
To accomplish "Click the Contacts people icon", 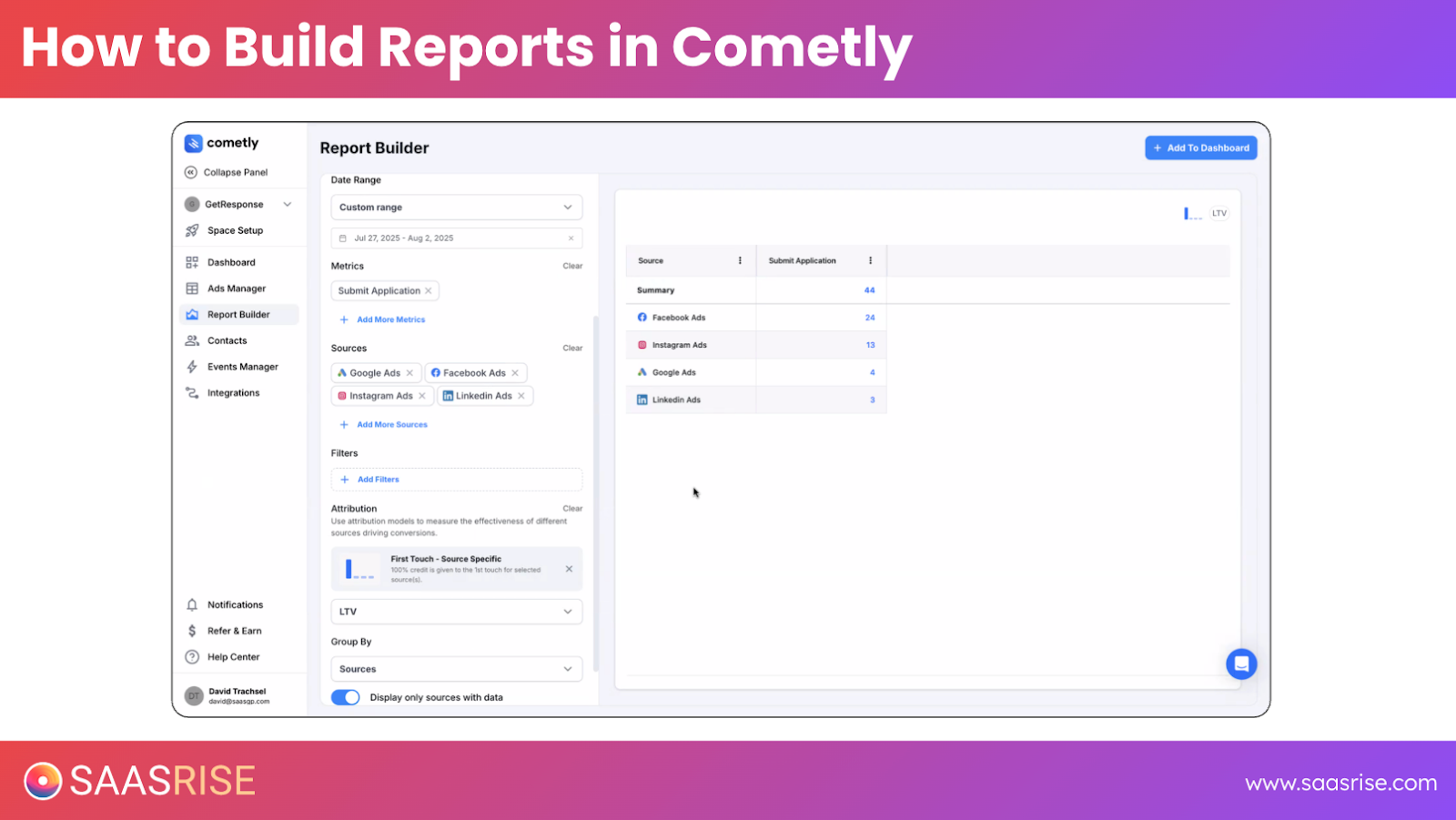I will (x=192, y=340).
